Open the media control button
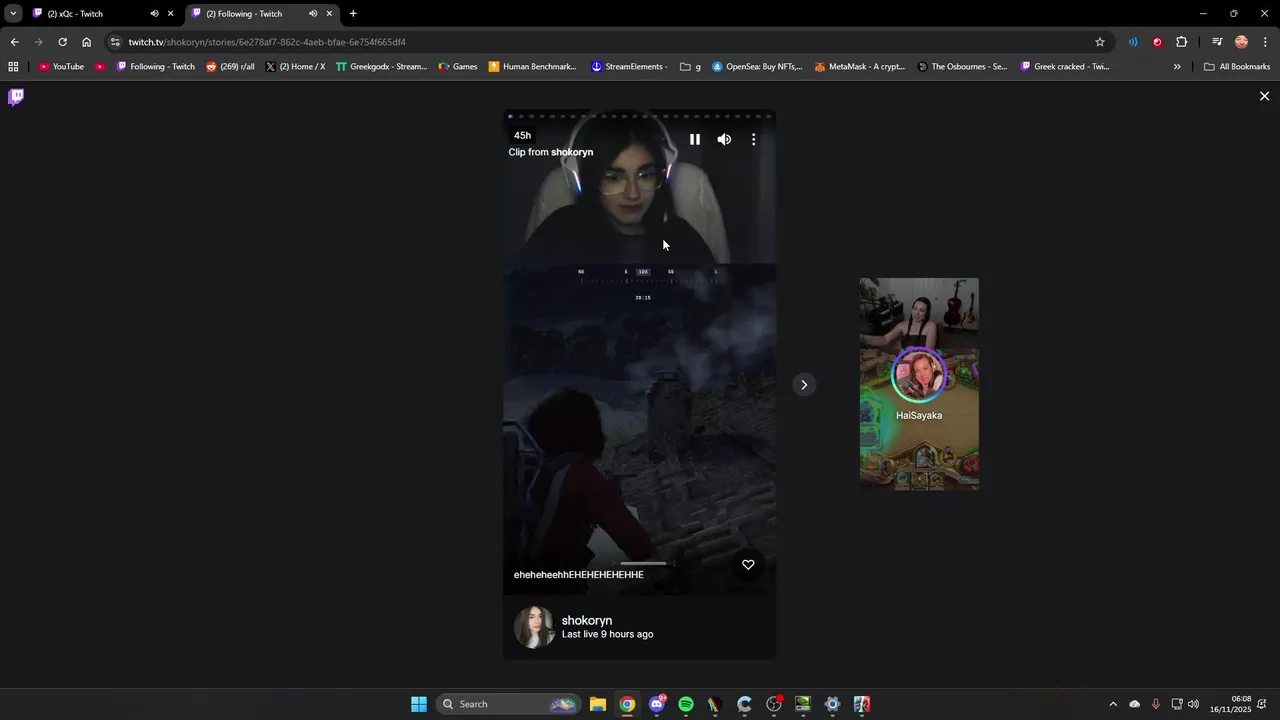This screenshot has width=1280, height=720. tap(1217, 42)
